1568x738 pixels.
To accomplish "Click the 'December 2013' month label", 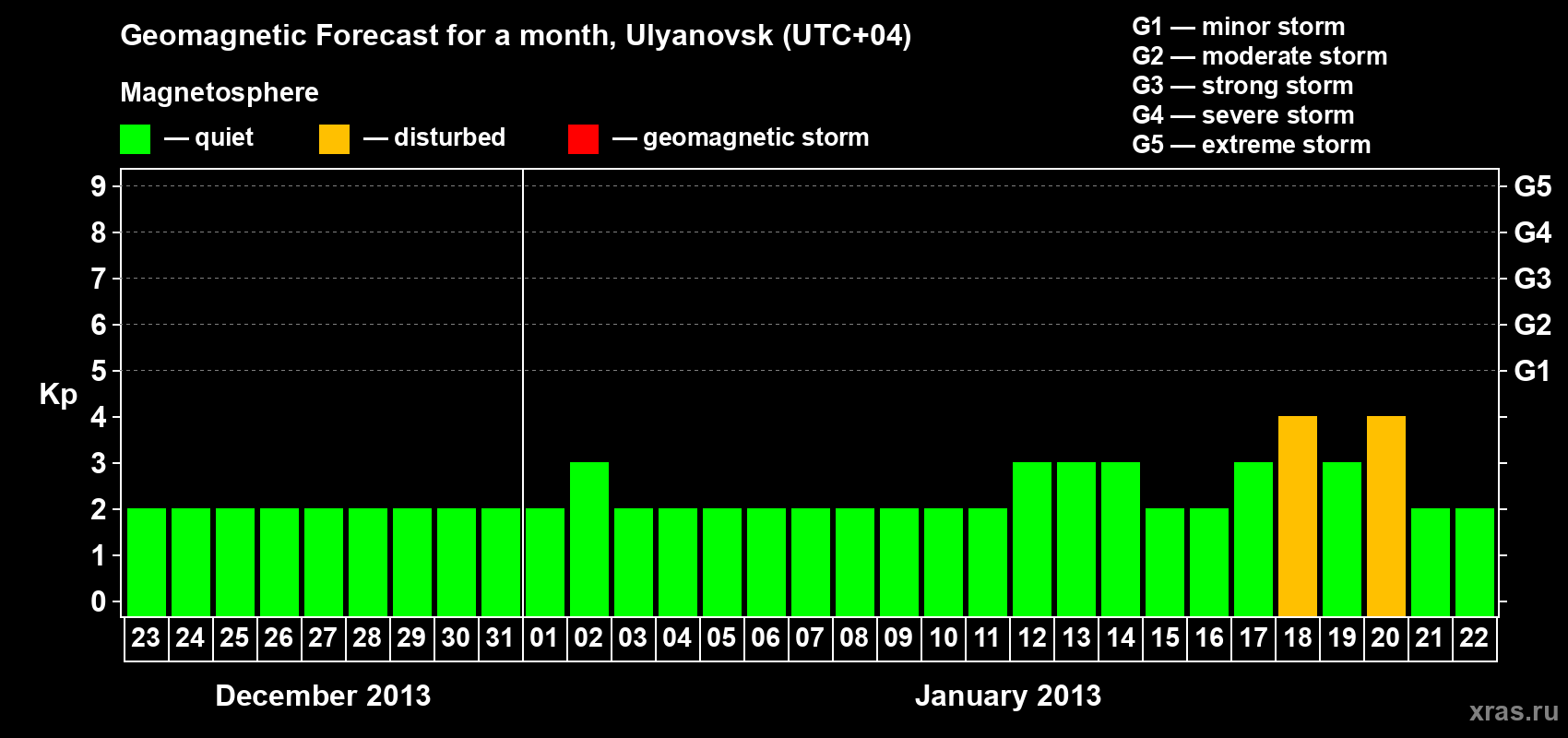I will 323,696.
